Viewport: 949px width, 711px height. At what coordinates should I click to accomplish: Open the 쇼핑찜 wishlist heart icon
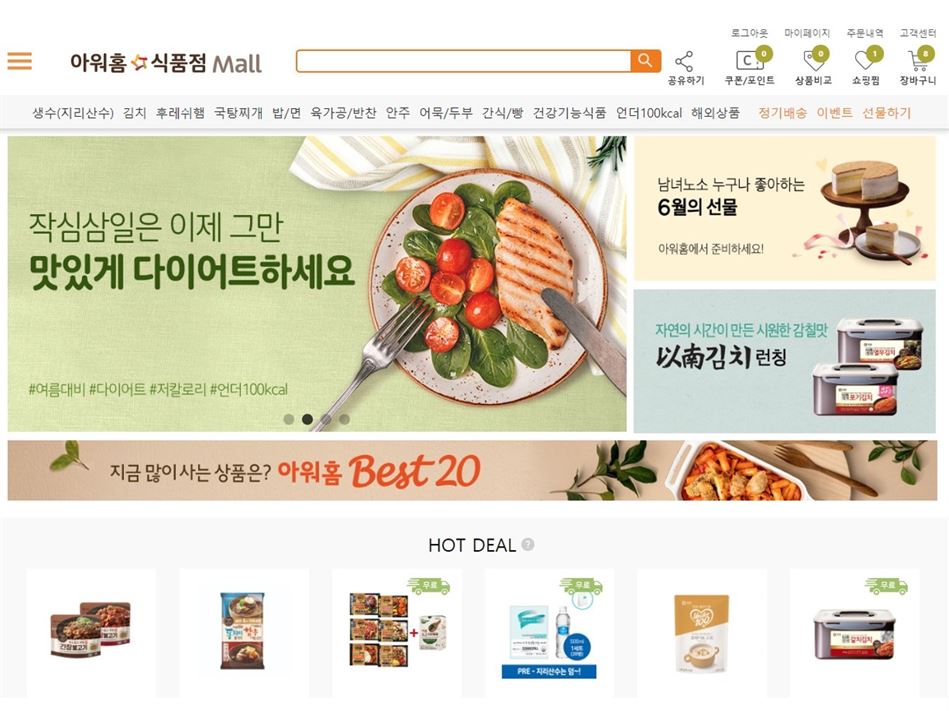point(865,60)
